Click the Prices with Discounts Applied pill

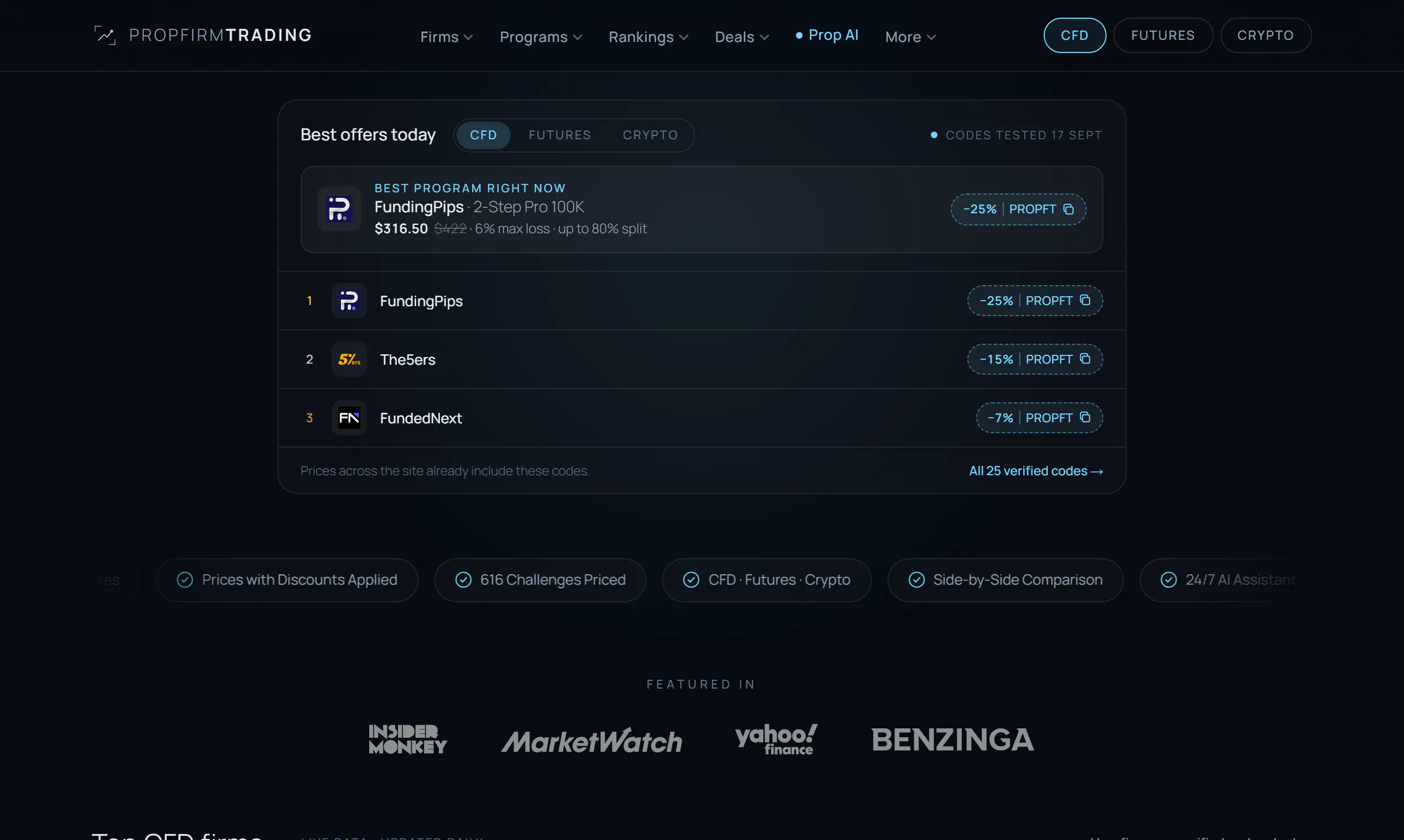point(287,580)
